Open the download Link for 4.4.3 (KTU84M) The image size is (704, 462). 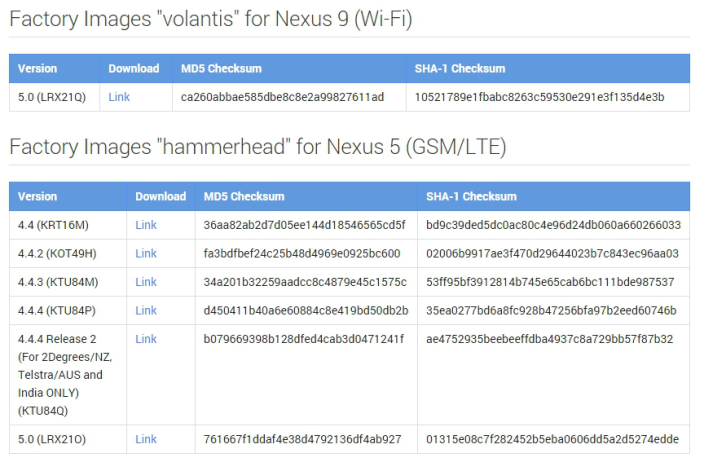click(x=146, y=282)
